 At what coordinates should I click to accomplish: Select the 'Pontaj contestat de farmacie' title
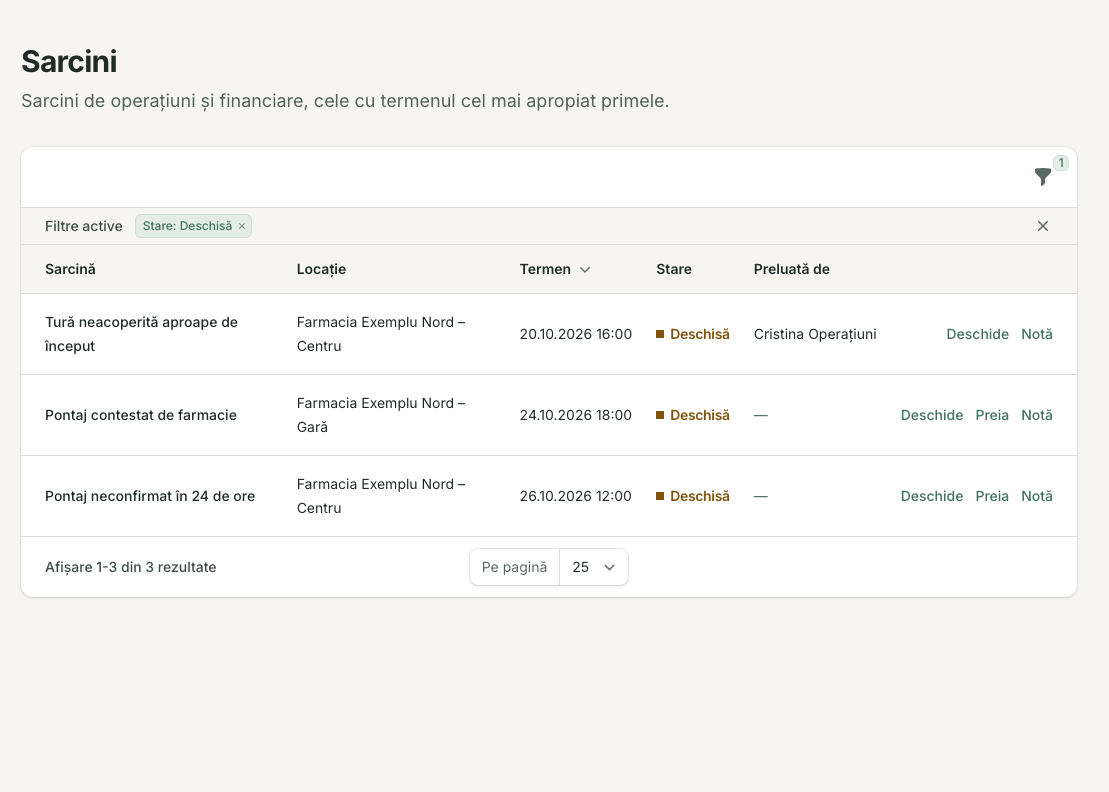(141, 415)
